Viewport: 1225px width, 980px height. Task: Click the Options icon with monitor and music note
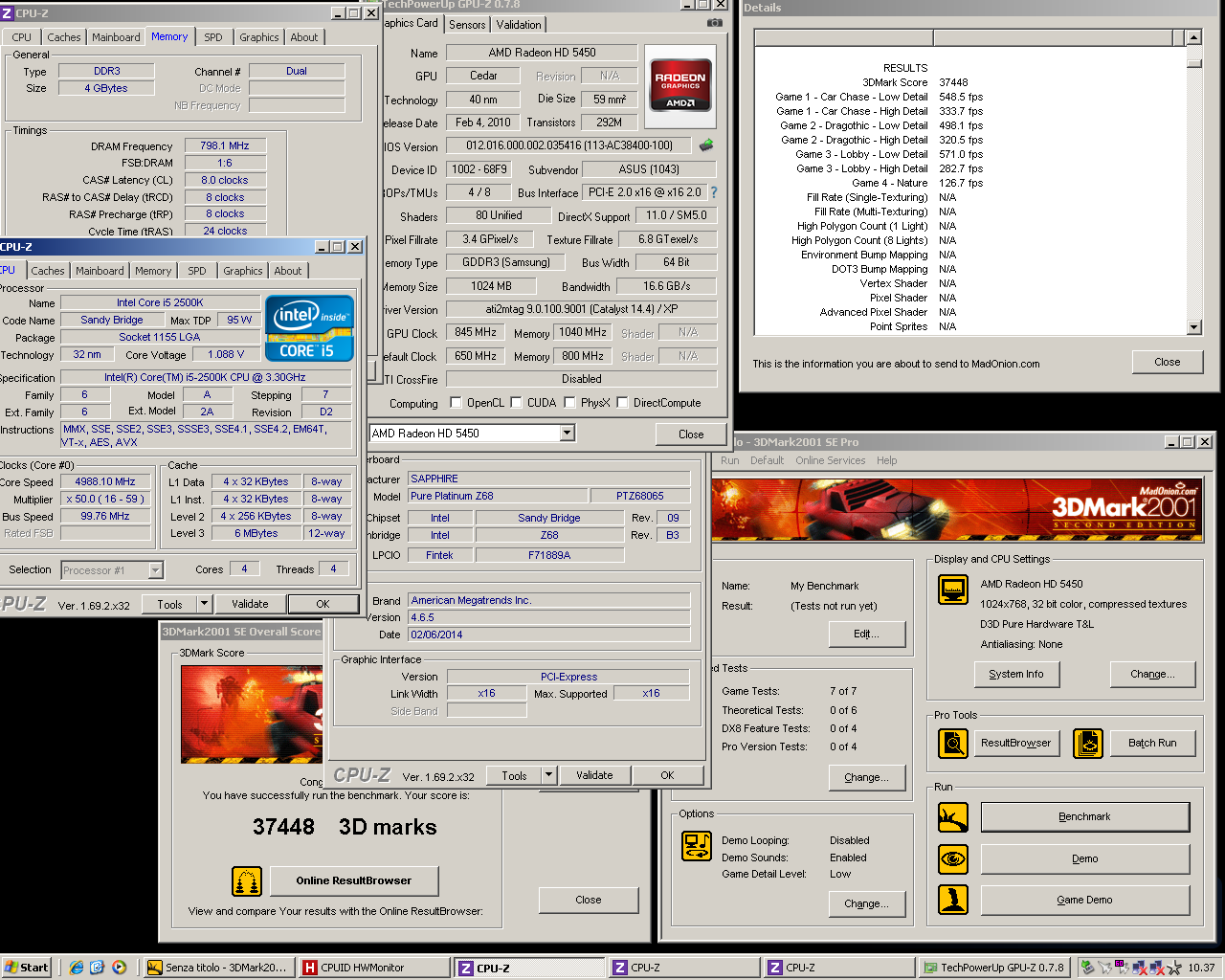(697, 846)
